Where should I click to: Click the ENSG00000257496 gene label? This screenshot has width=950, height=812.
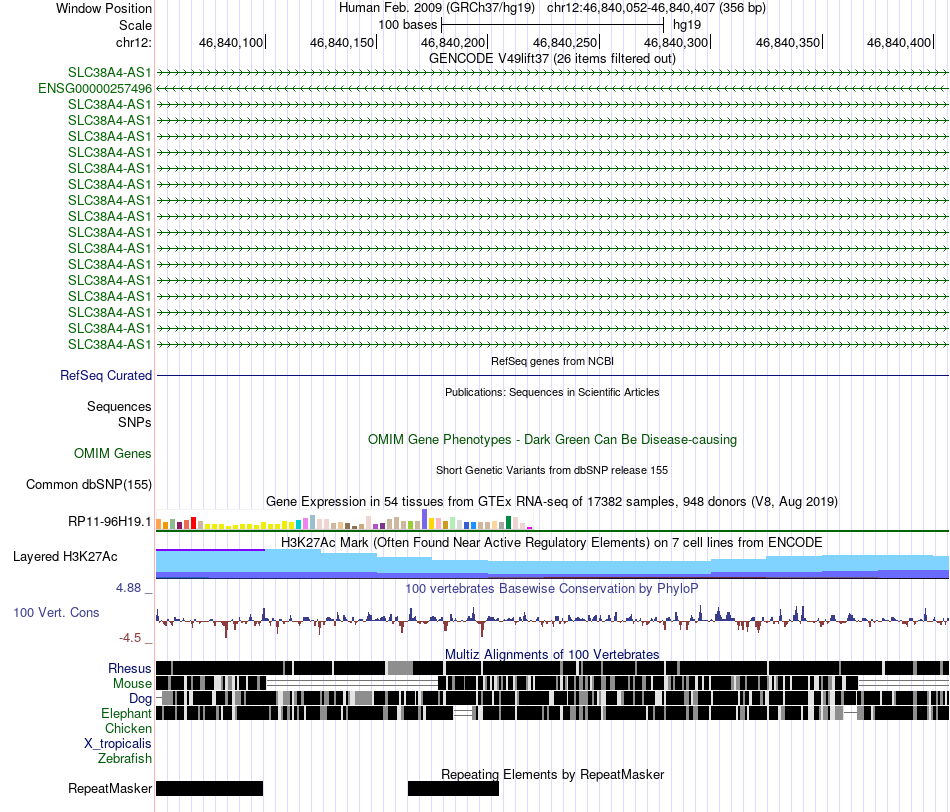[95, 88]
